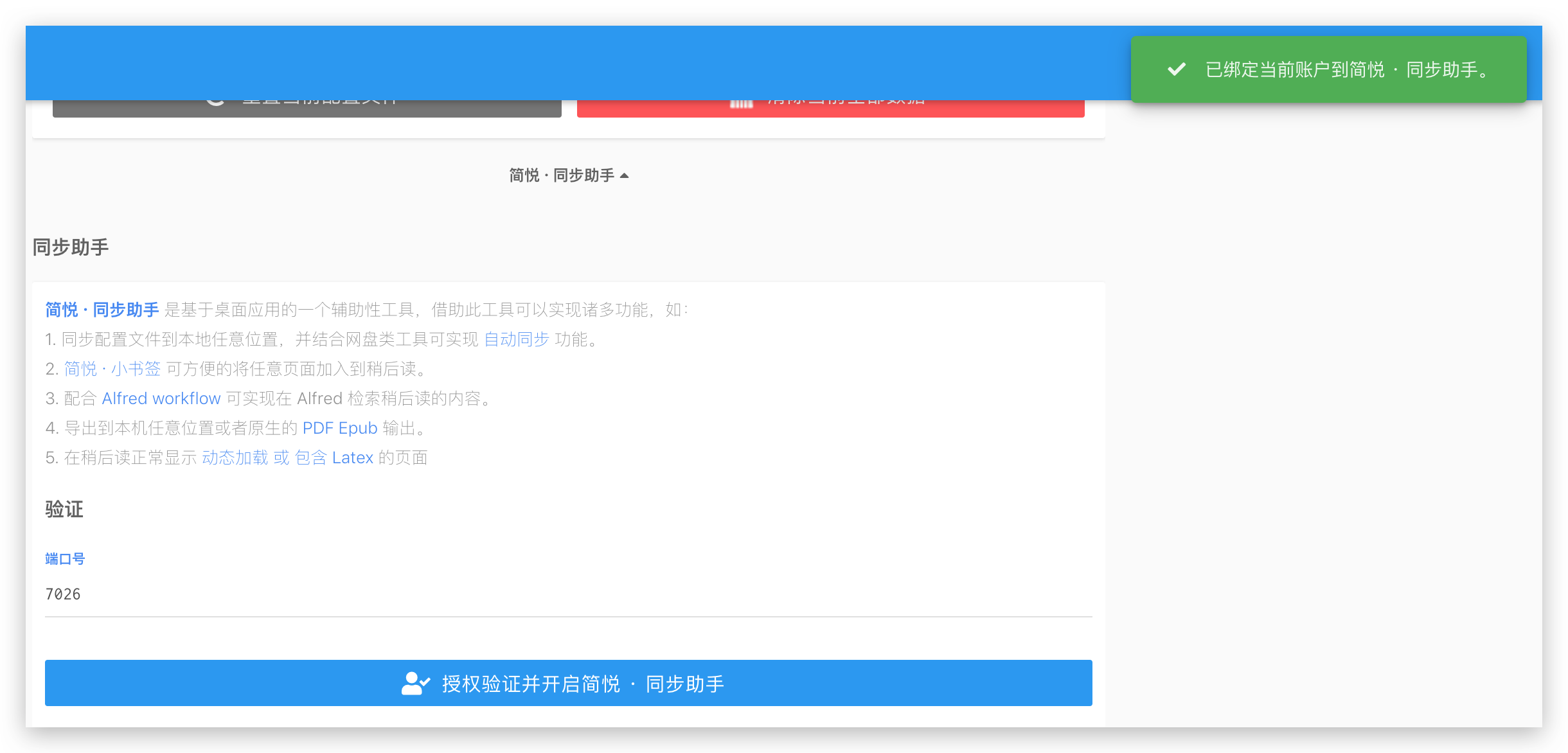This screenshot has height=753, width=1568.
Task: Open the bold 简悦 · 同步助手 link
Action: click(102, 310)
